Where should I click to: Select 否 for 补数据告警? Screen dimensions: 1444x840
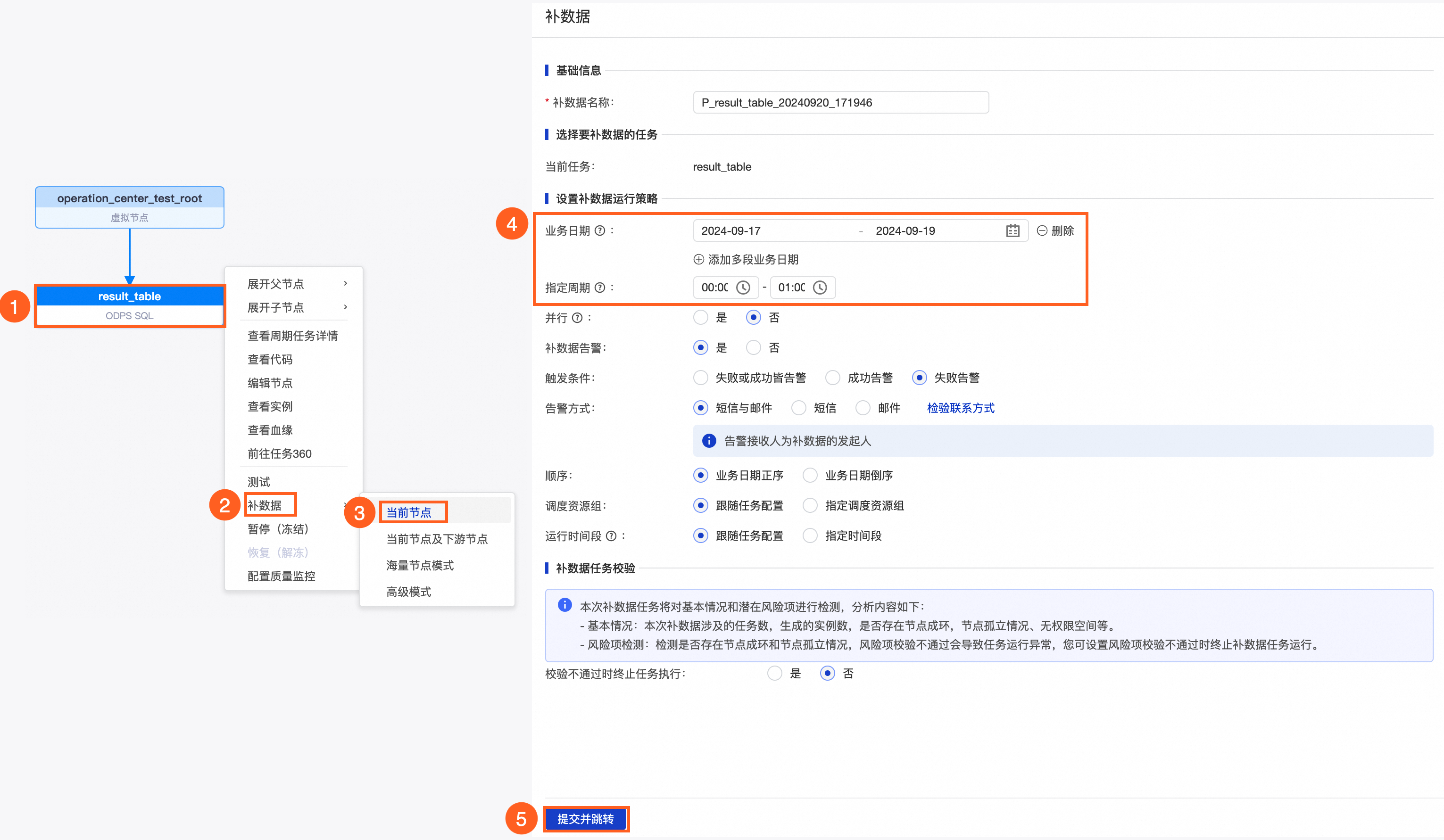click(753, 347)
